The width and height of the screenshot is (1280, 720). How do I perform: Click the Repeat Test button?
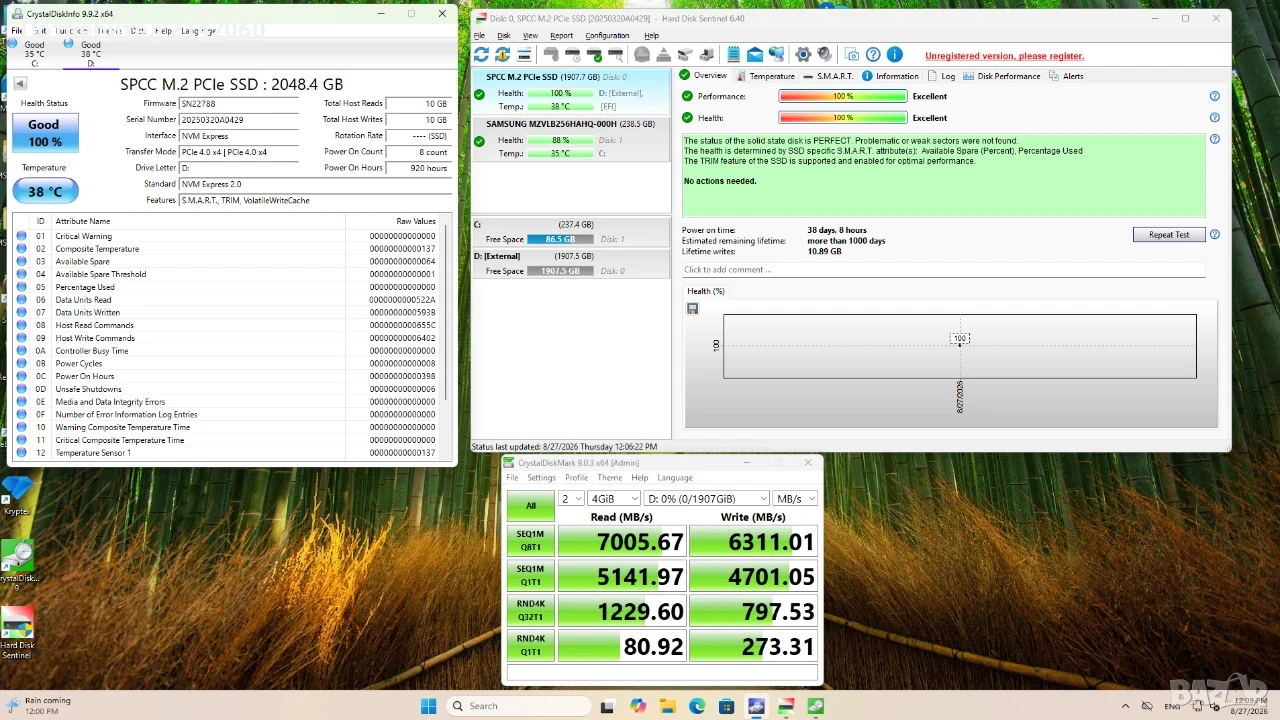(1169, 234)
